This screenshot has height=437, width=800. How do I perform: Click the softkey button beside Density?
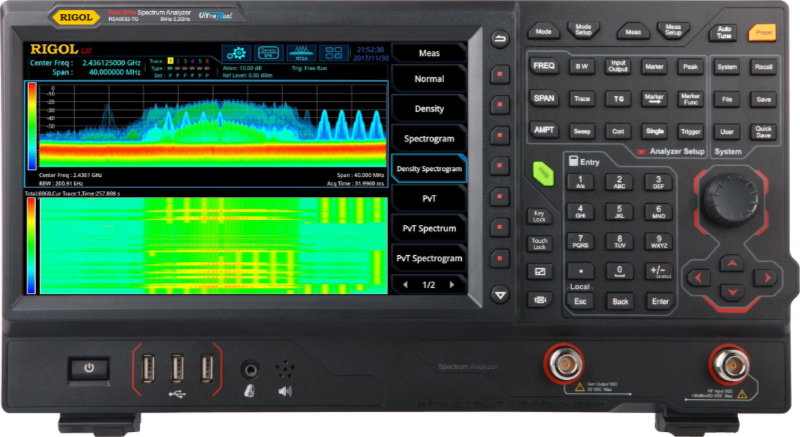(x=500, y=105)
